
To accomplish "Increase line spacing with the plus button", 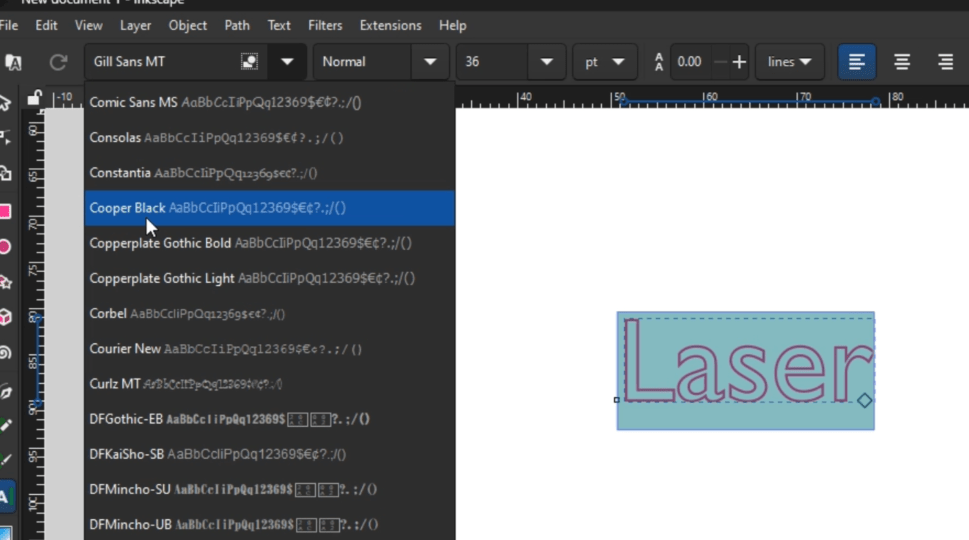I will coord(739,62).
